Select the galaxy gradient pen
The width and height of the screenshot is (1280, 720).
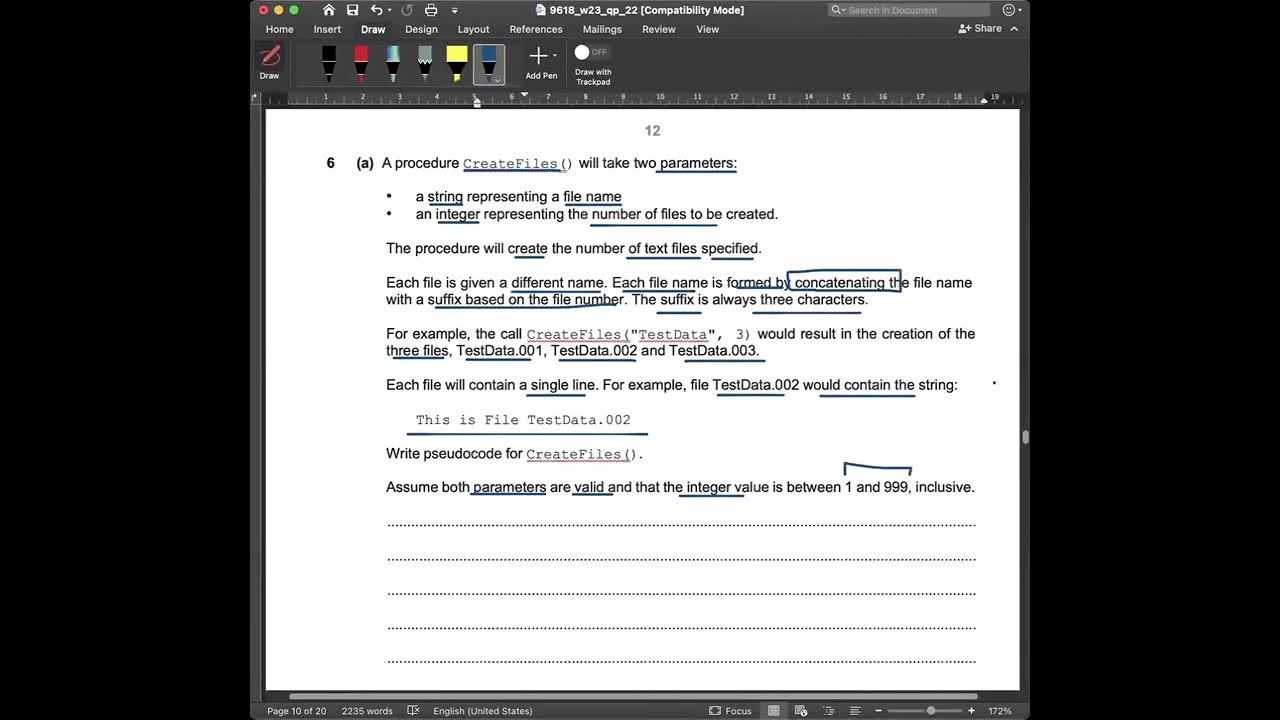393,64
